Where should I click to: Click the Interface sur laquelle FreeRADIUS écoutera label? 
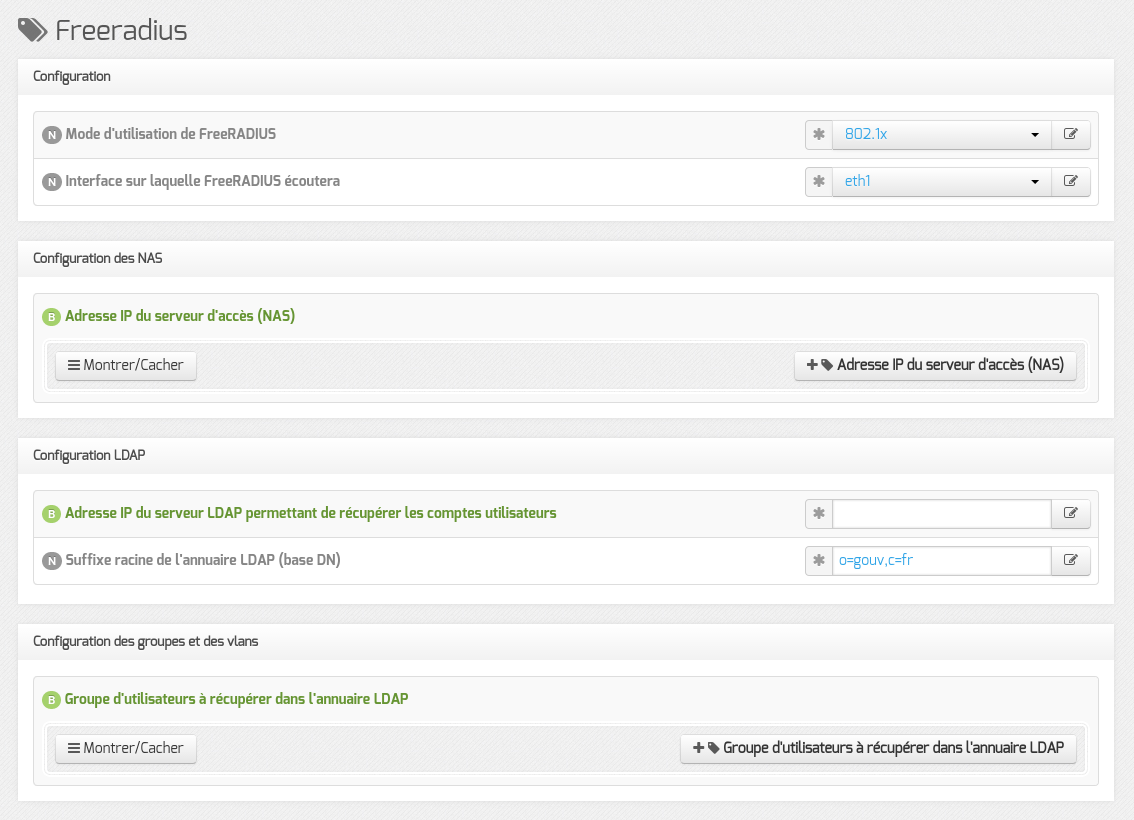coord(202,181)
